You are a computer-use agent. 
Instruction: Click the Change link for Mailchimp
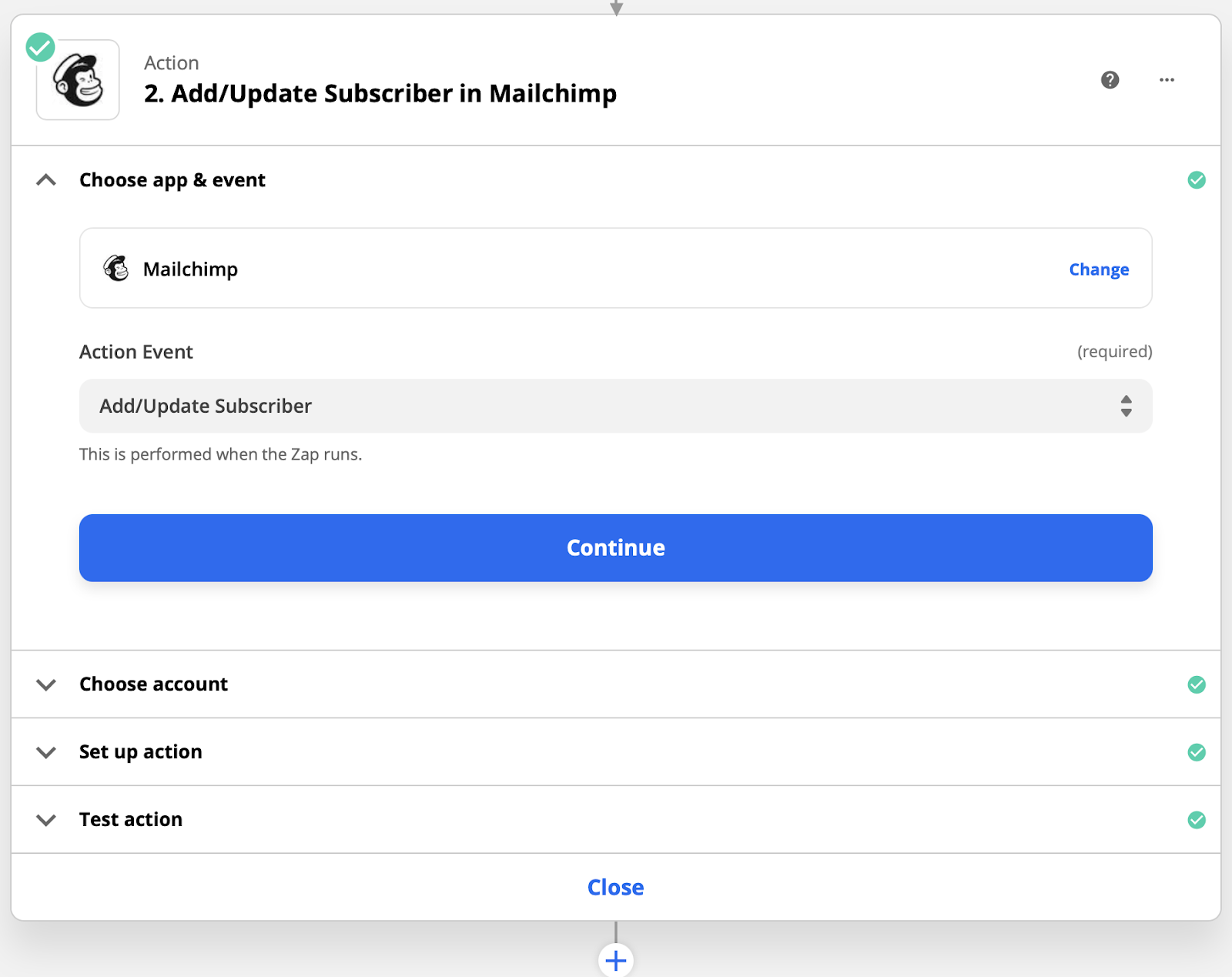coord(1099,269)
